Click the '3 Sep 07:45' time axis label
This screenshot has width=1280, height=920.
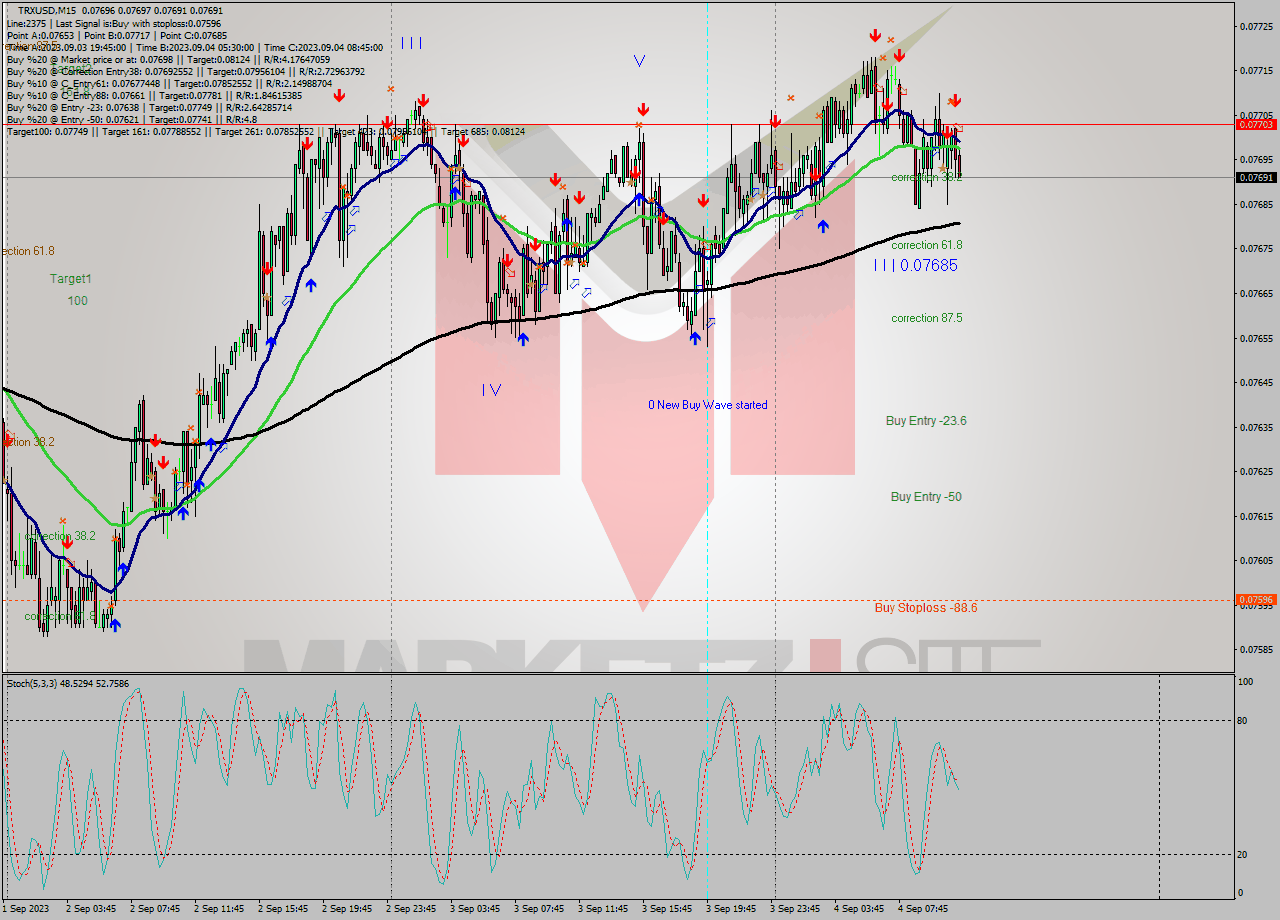point(539,909)
